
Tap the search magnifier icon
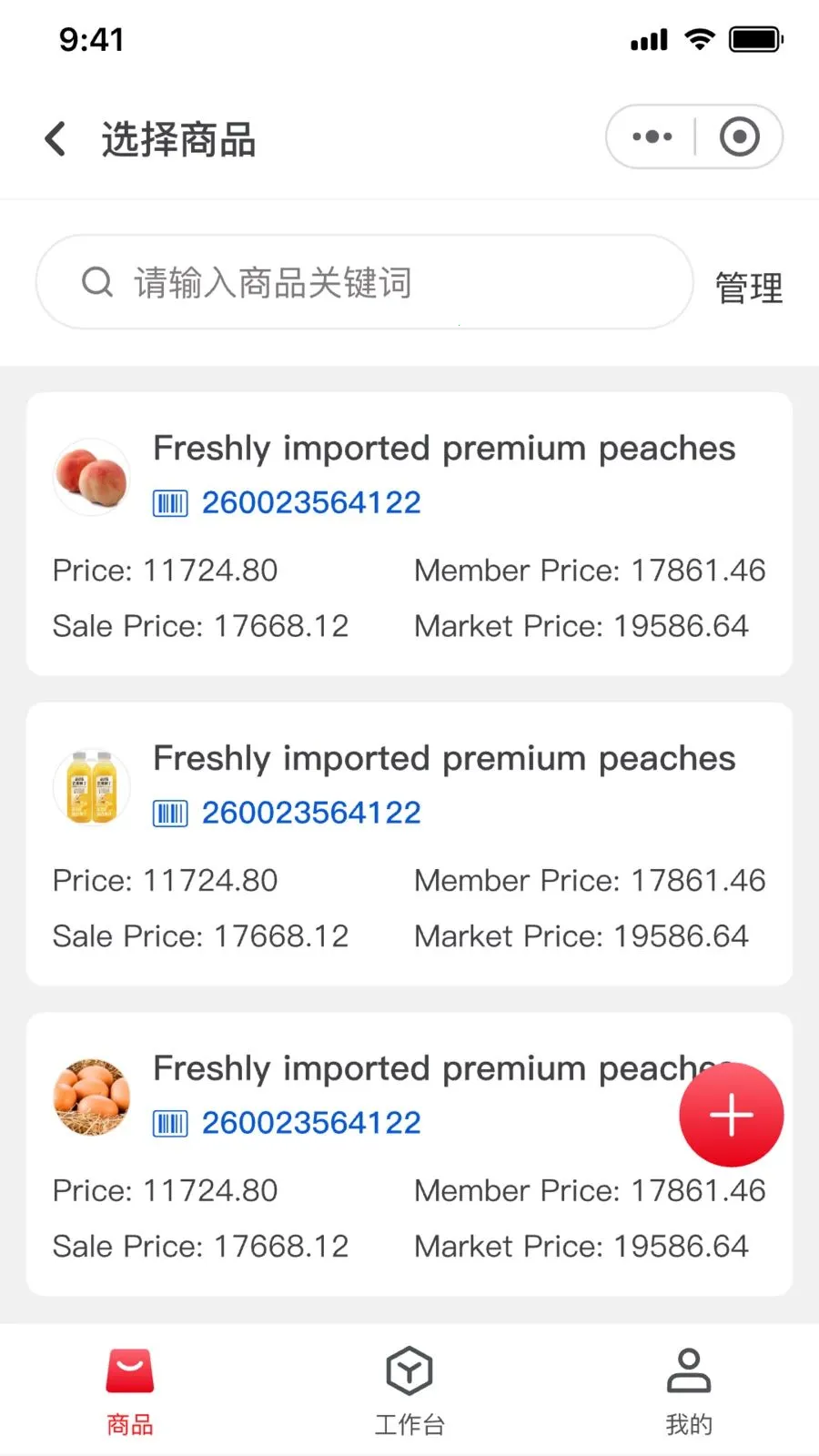coord(97,282)
